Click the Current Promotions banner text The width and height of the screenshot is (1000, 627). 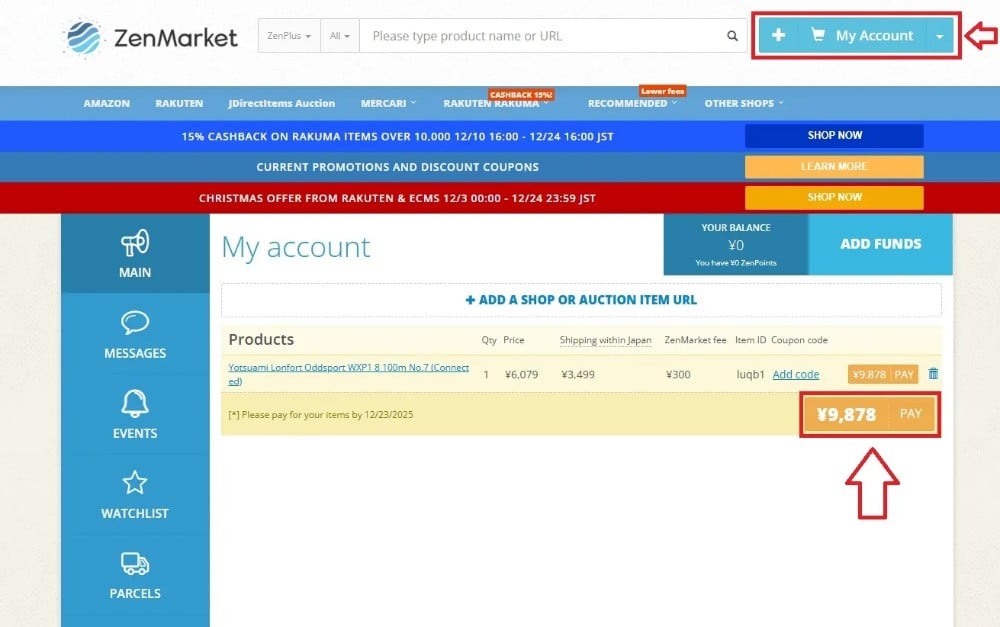397,167
